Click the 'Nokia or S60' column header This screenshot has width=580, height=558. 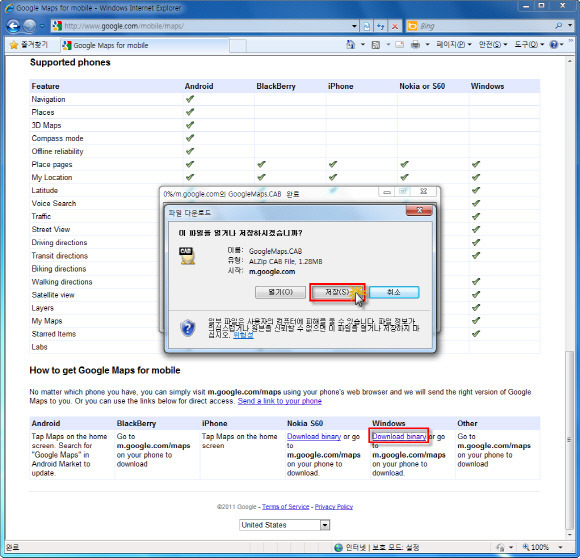[x=422, y=86]
